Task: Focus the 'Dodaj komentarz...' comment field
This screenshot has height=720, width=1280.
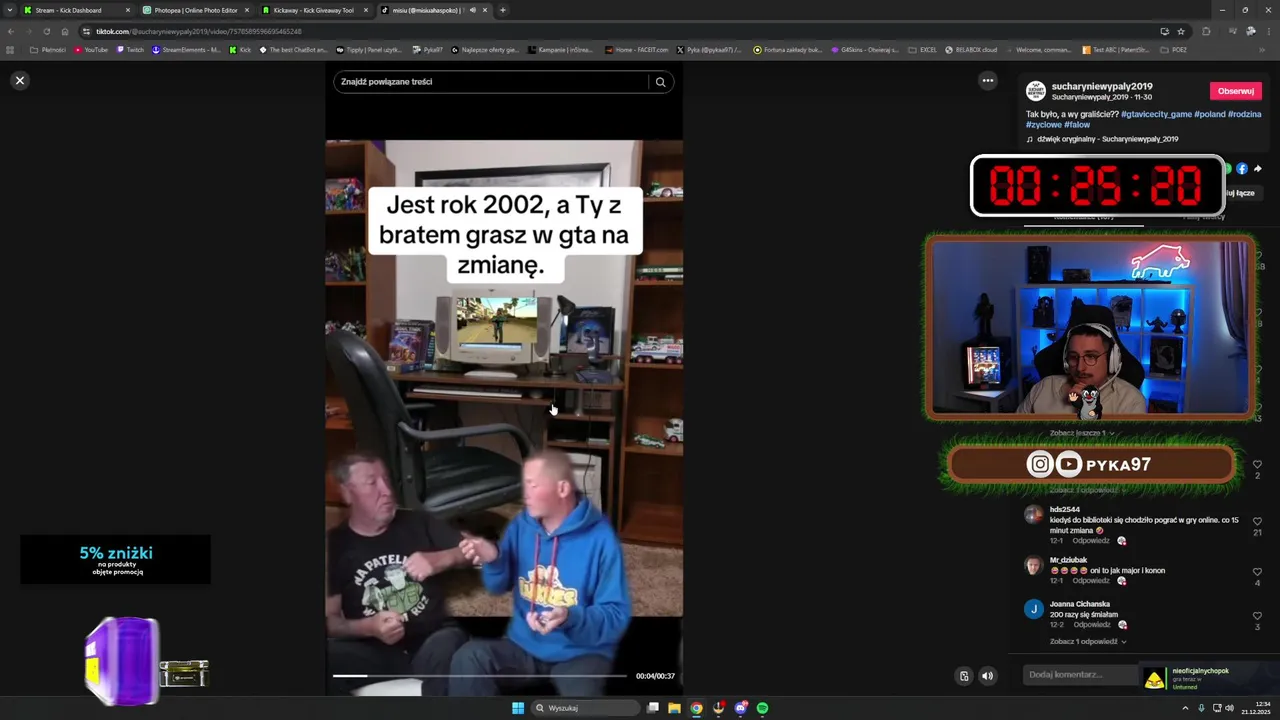Action: click(1081, 675)
